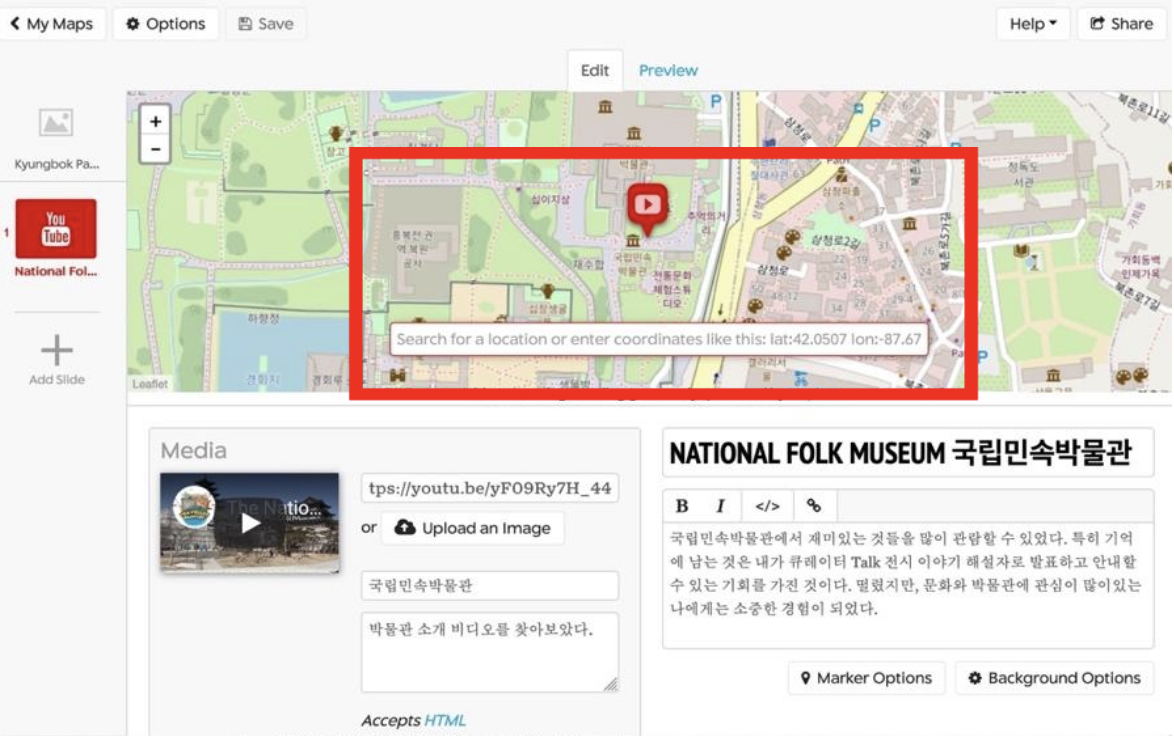1174x736 pixels.
Task: Zoom out on the map with minus icon
Action: tap(154, 148)
